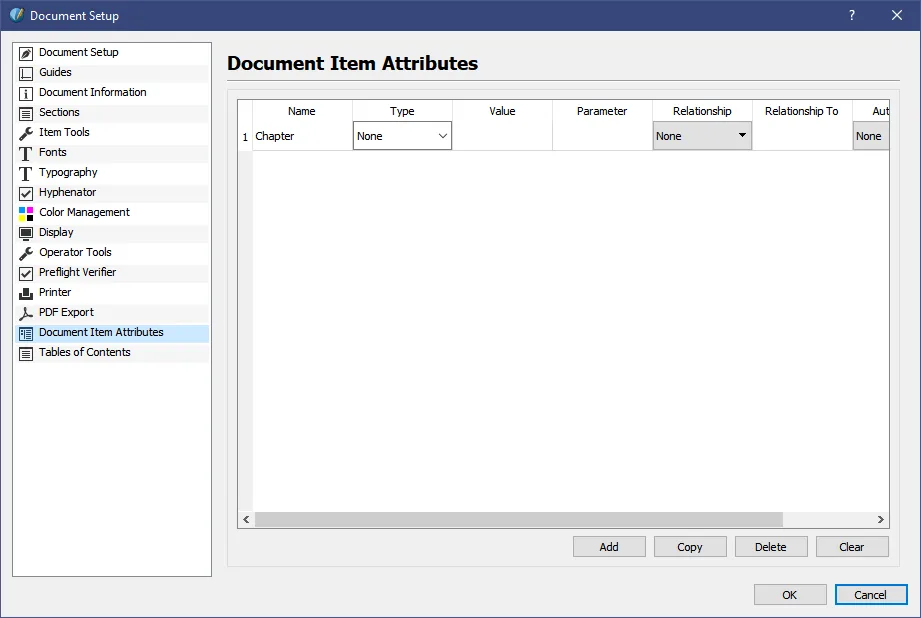Click the Document Setup pen icon in sidebar
921x618 pixels.
point(26,53)
